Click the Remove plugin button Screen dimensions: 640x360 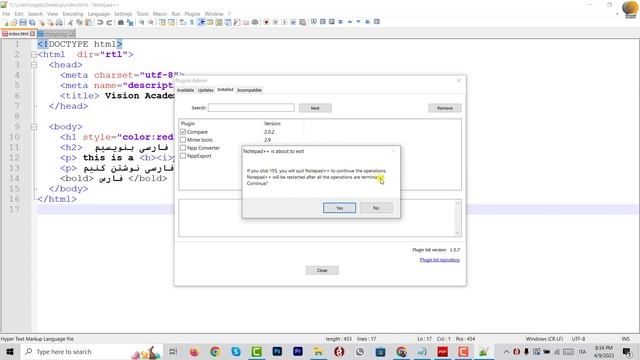444,108
